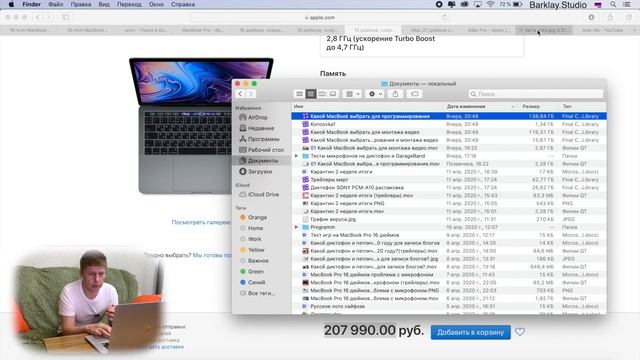Click the Finder Поиск search field
This screenshot has height=360, width=640.
point(536,94)
